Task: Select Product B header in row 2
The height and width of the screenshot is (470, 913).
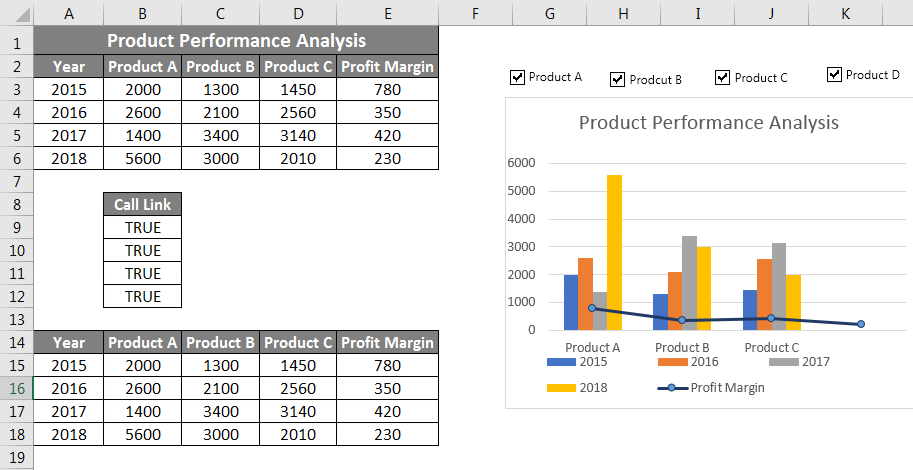Action: (x=221, y=66)
